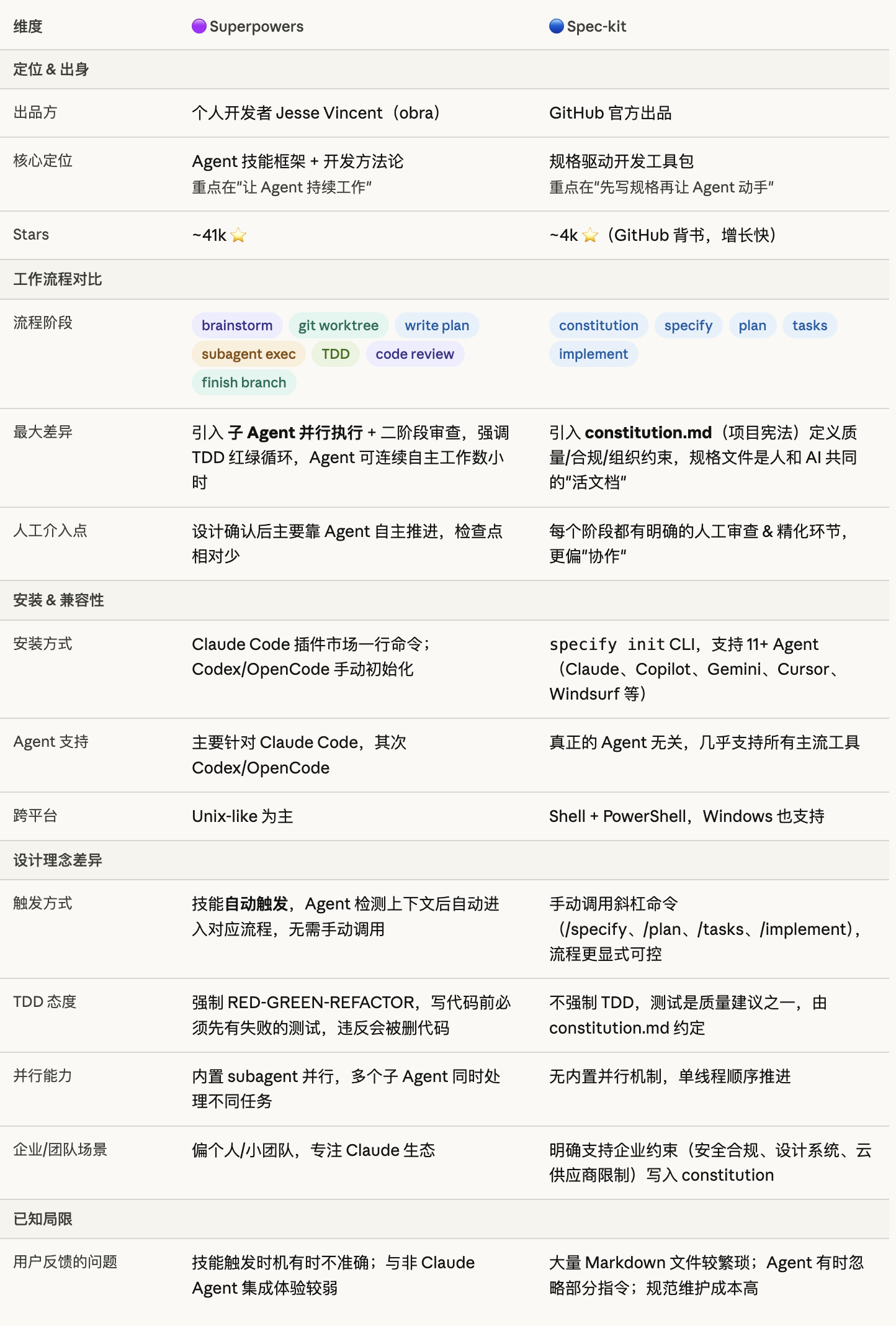Click the 明确支持企业约束 cell
Image resolution: width=896 pixels, height=1326 pixels.
710,1163
